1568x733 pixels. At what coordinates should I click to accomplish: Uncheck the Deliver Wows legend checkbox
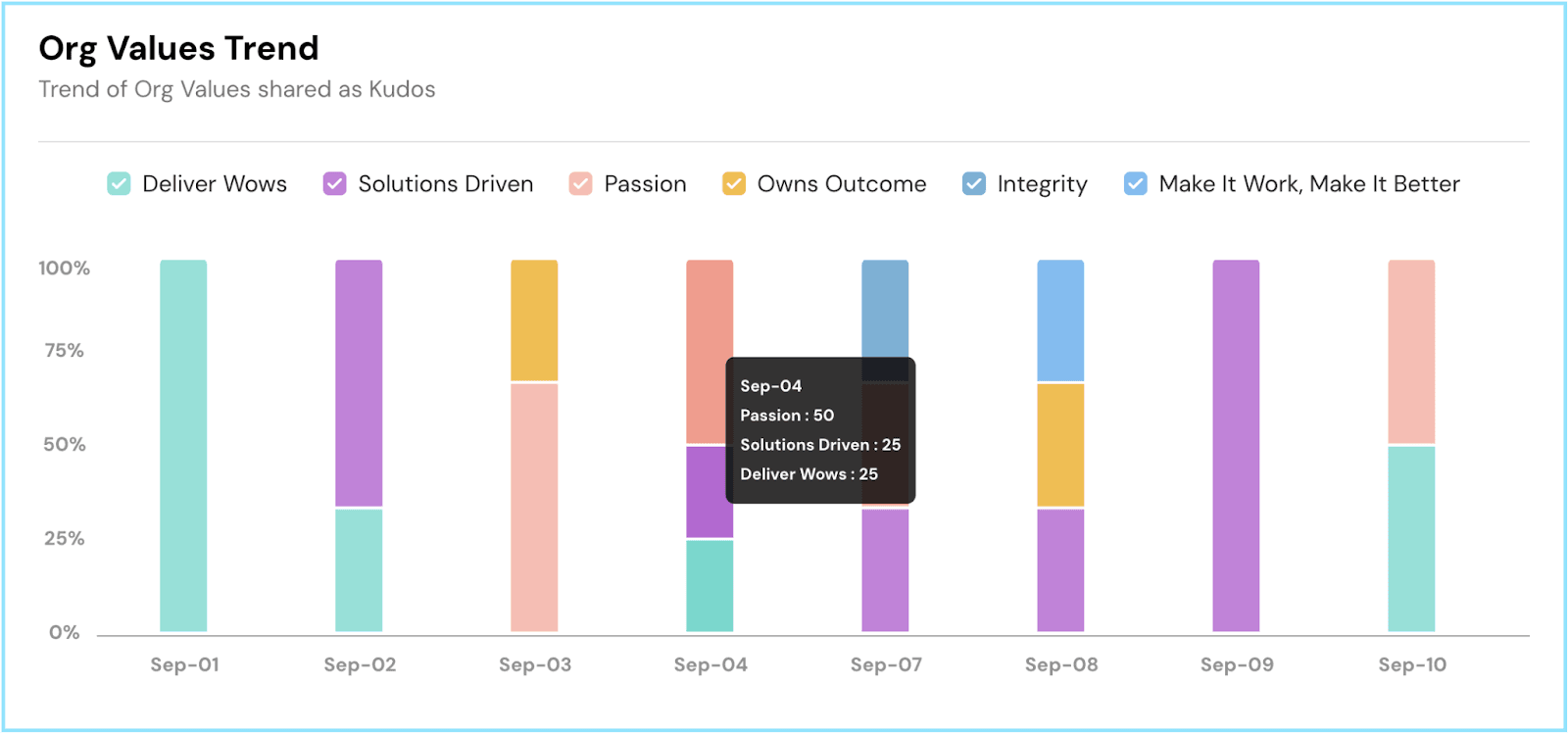pyautogui.click(x=119, y=184)
